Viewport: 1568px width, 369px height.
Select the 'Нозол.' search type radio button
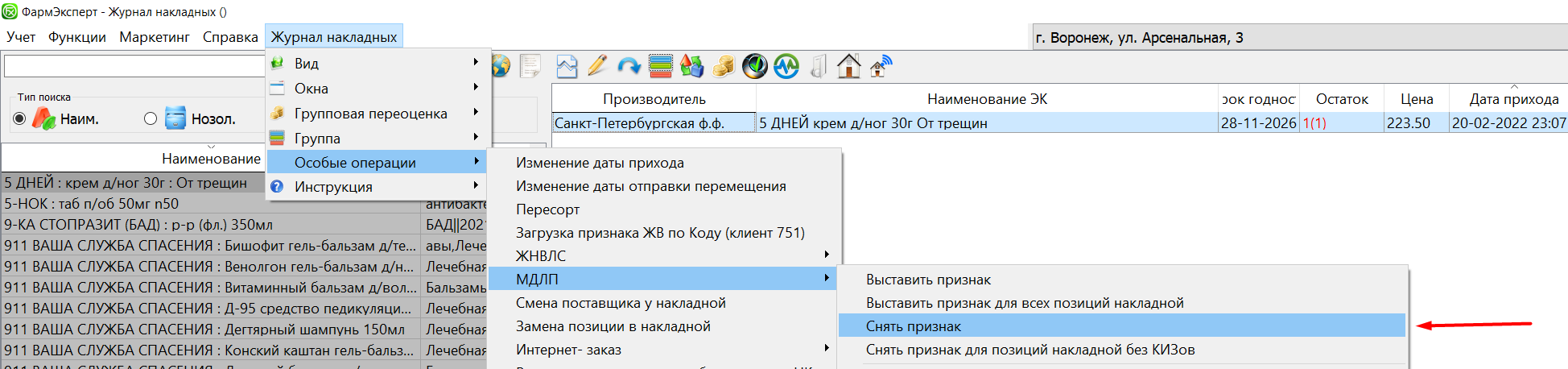pyautogui.click(x=151, y=119)
